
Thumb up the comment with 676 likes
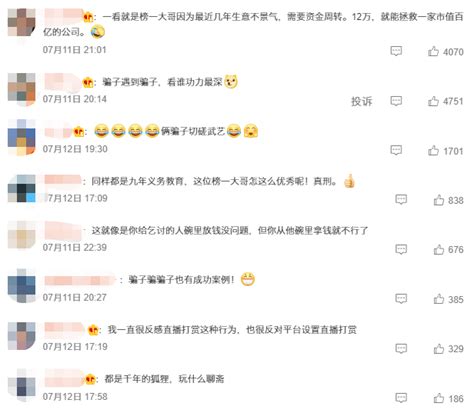(439, 249)
